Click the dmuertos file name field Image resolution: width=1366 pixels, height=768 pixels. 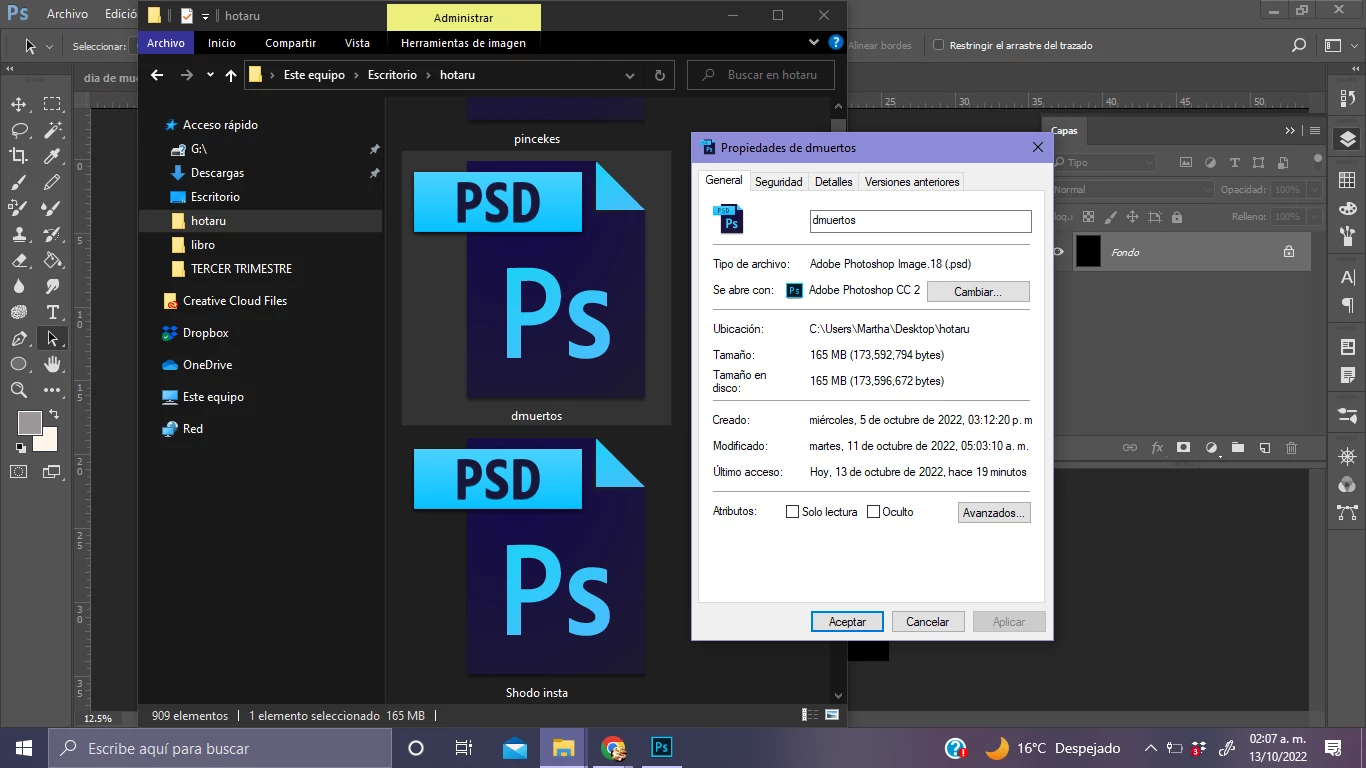click(x=920, y=221)
